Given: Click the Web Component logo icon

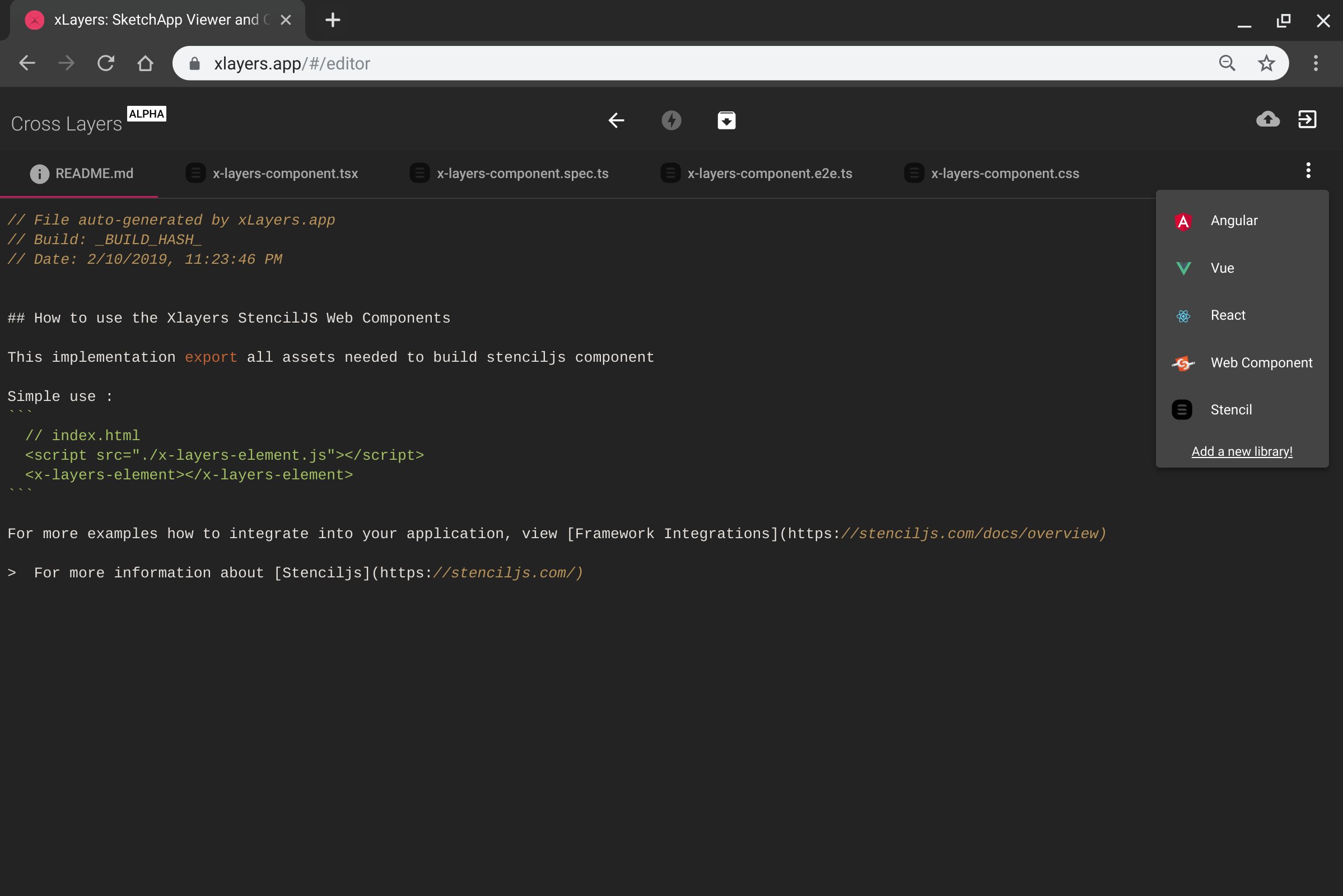Looking at the screenshot, I should pos(1183,363).
